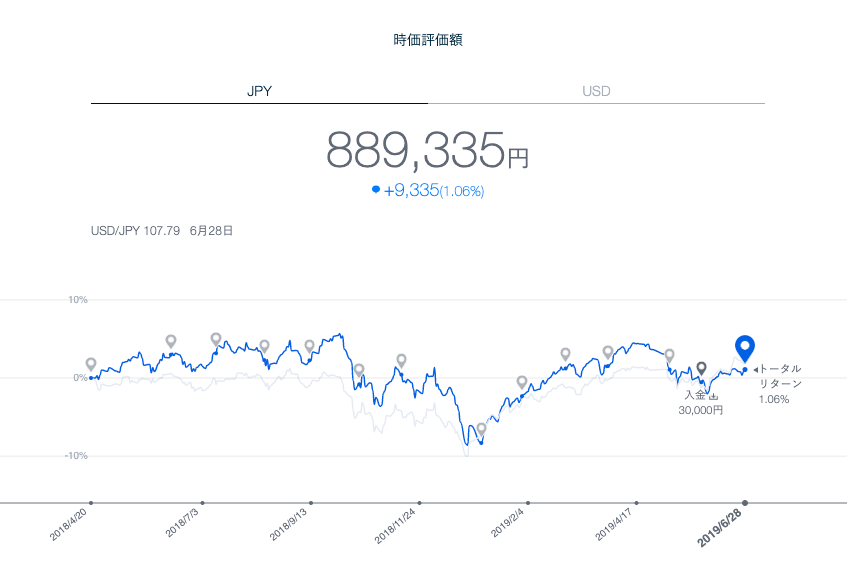Switch to the JPY currency tab
The width and height of the screenshot is (847, 581).
(259, 91)
